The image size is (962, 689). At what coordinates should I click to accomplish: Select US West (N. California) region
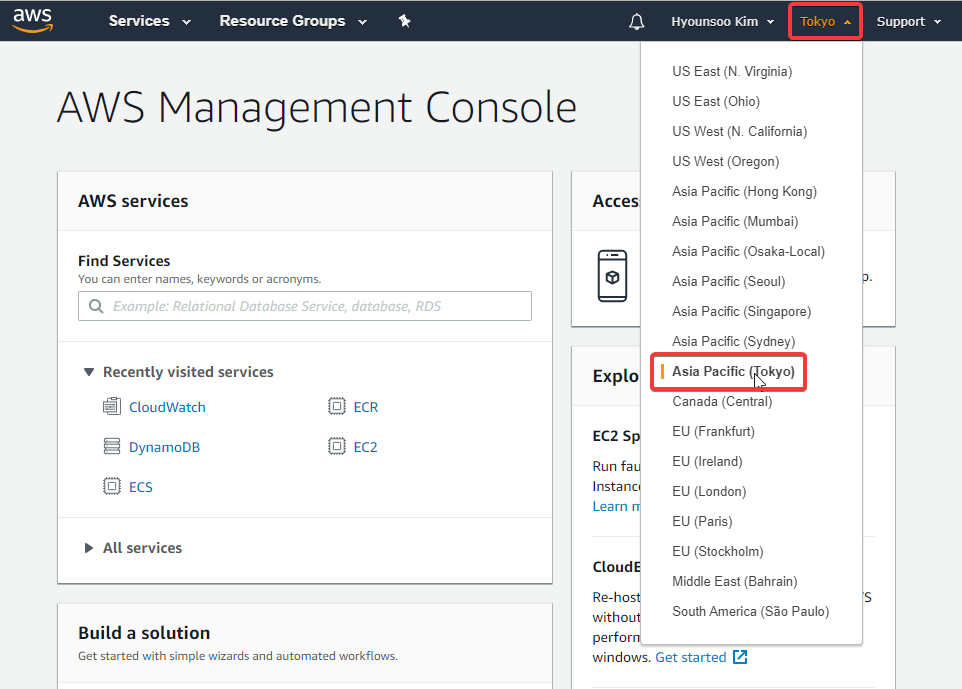coord(739,131)
